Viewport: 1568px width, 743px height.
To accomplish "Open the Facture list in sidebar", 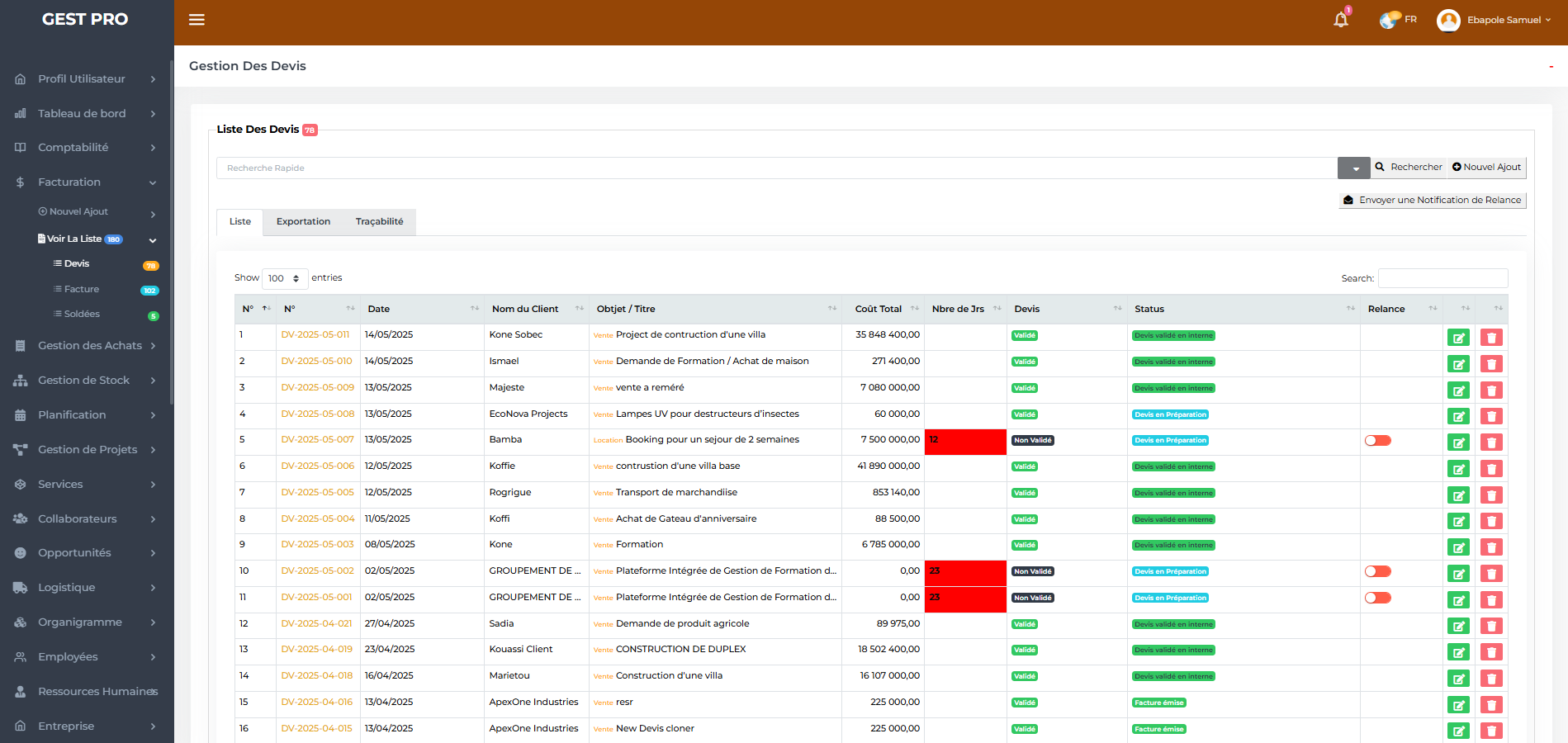I will click(x=82, y=289).
